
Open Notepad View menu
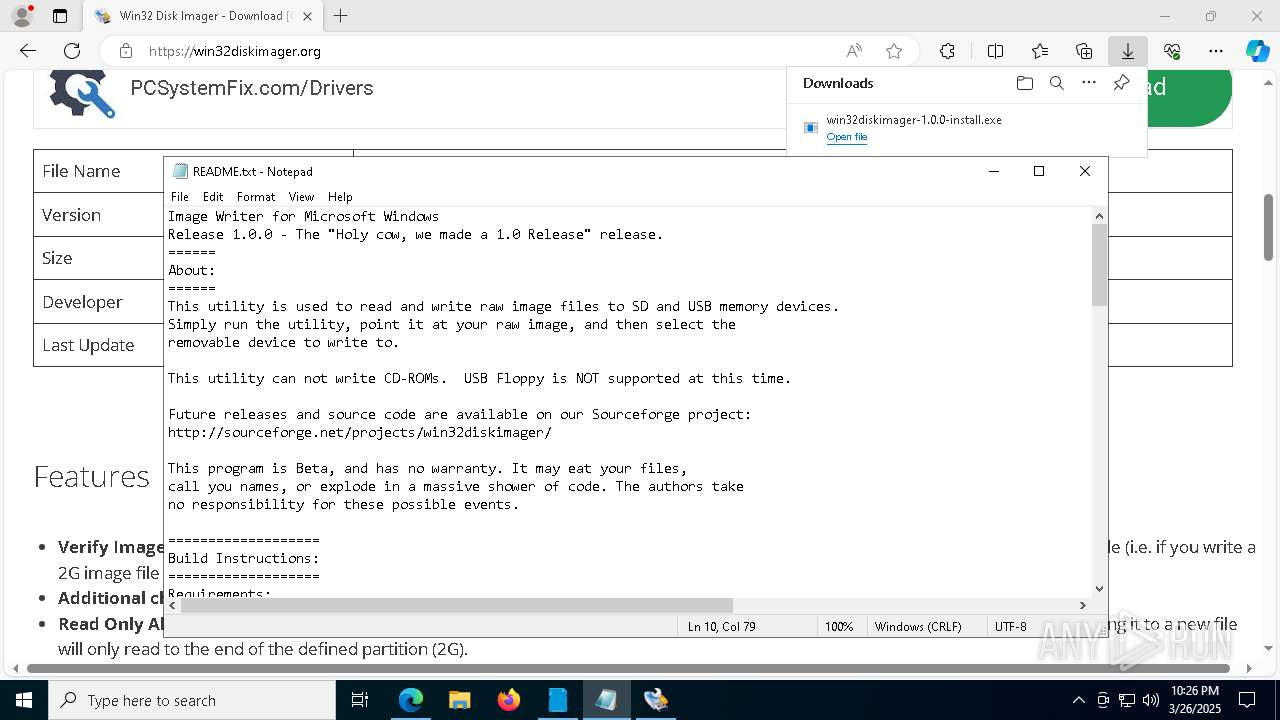tap(301, 197)
